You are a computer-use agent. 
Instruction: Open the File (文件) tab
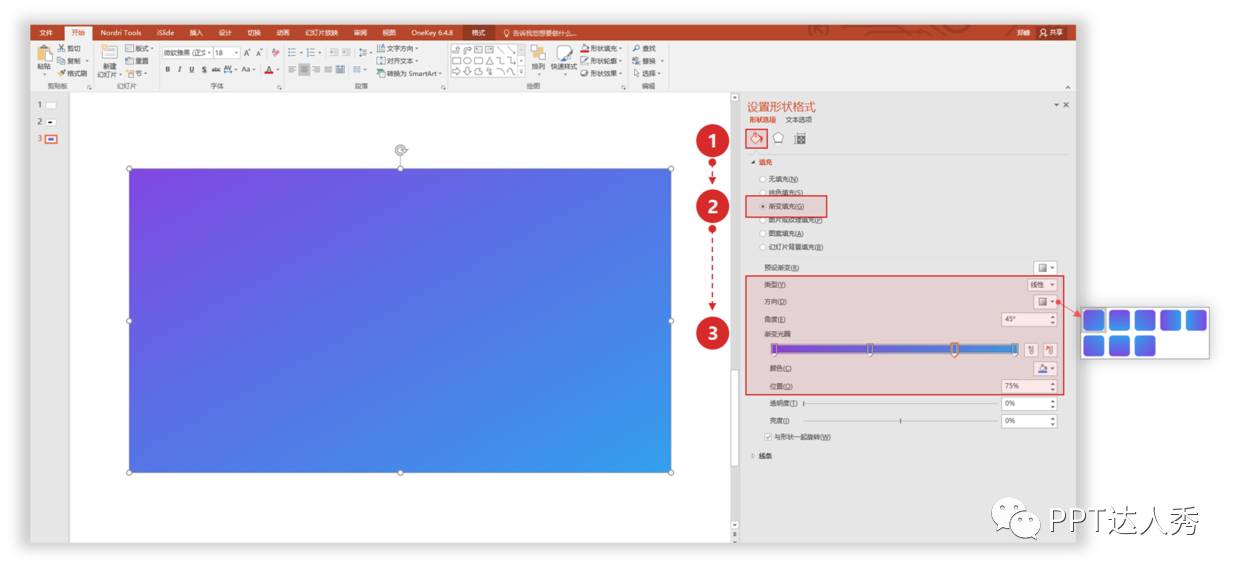pos(46,33)
